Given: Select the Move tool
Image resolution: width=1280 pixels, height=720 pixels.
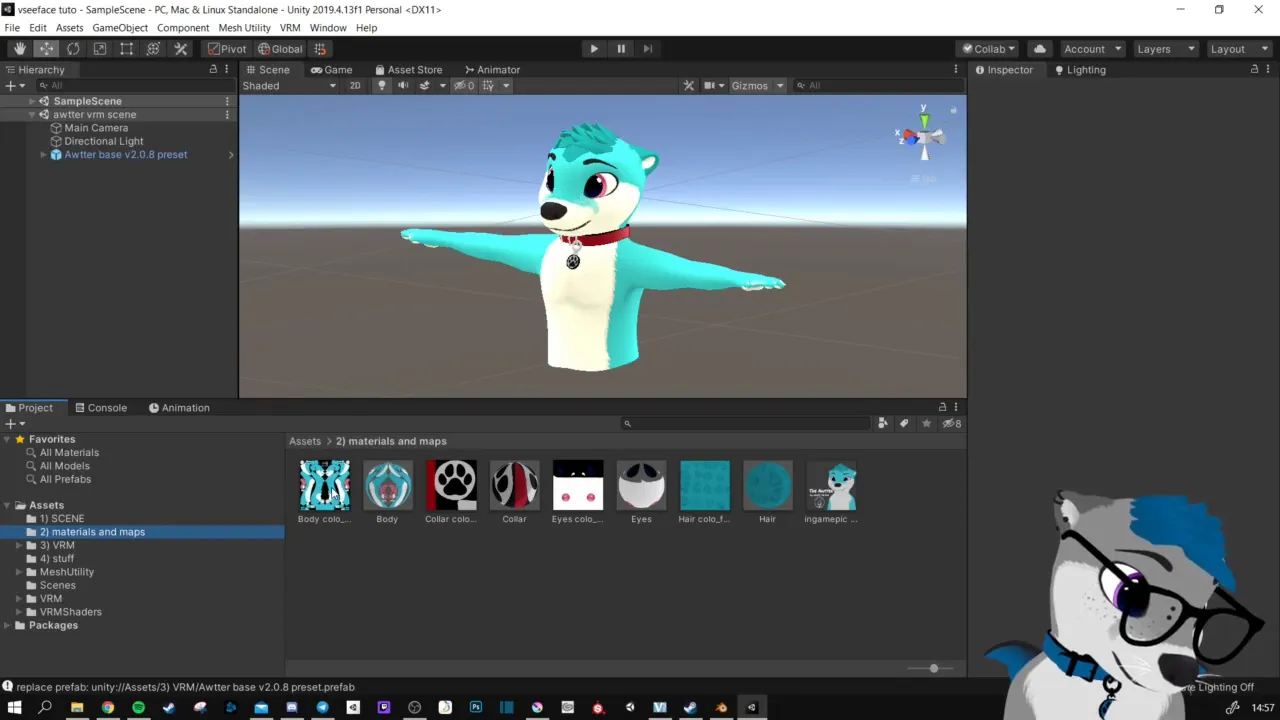Looking at the screenshot, I should click(47, 49).
